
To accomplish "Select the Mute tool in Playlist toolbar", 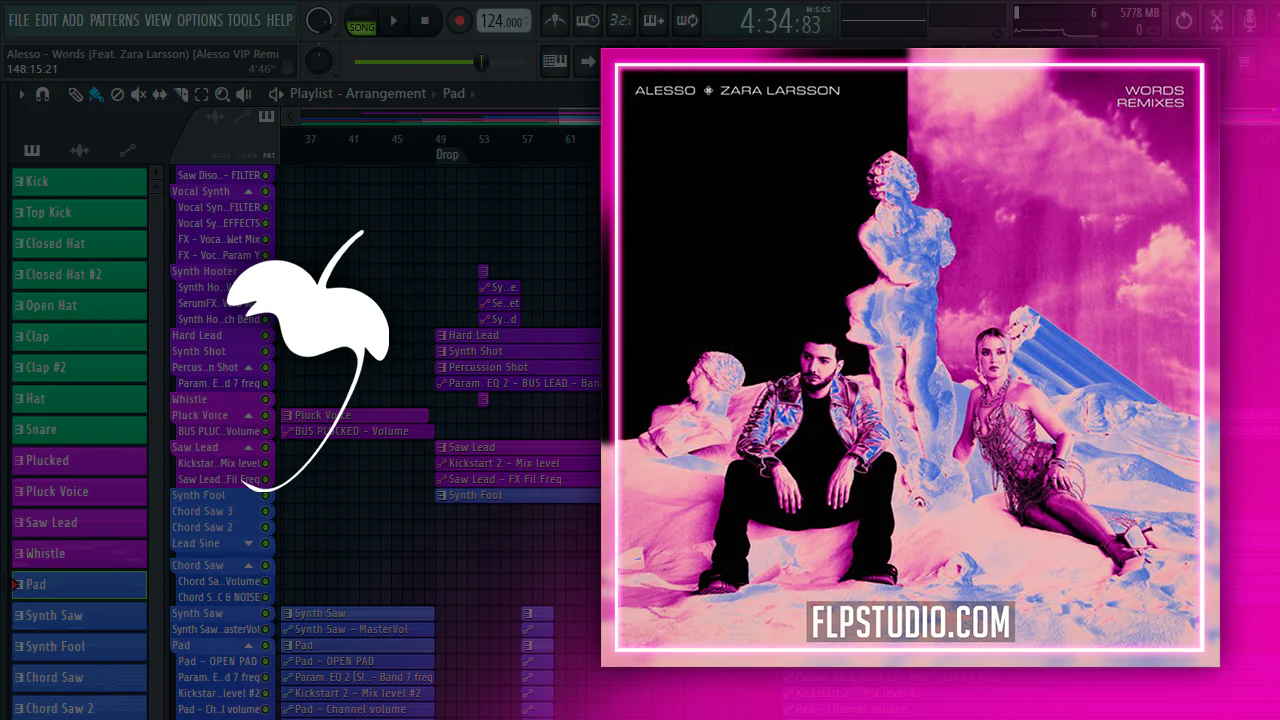I will click(138, 94).
